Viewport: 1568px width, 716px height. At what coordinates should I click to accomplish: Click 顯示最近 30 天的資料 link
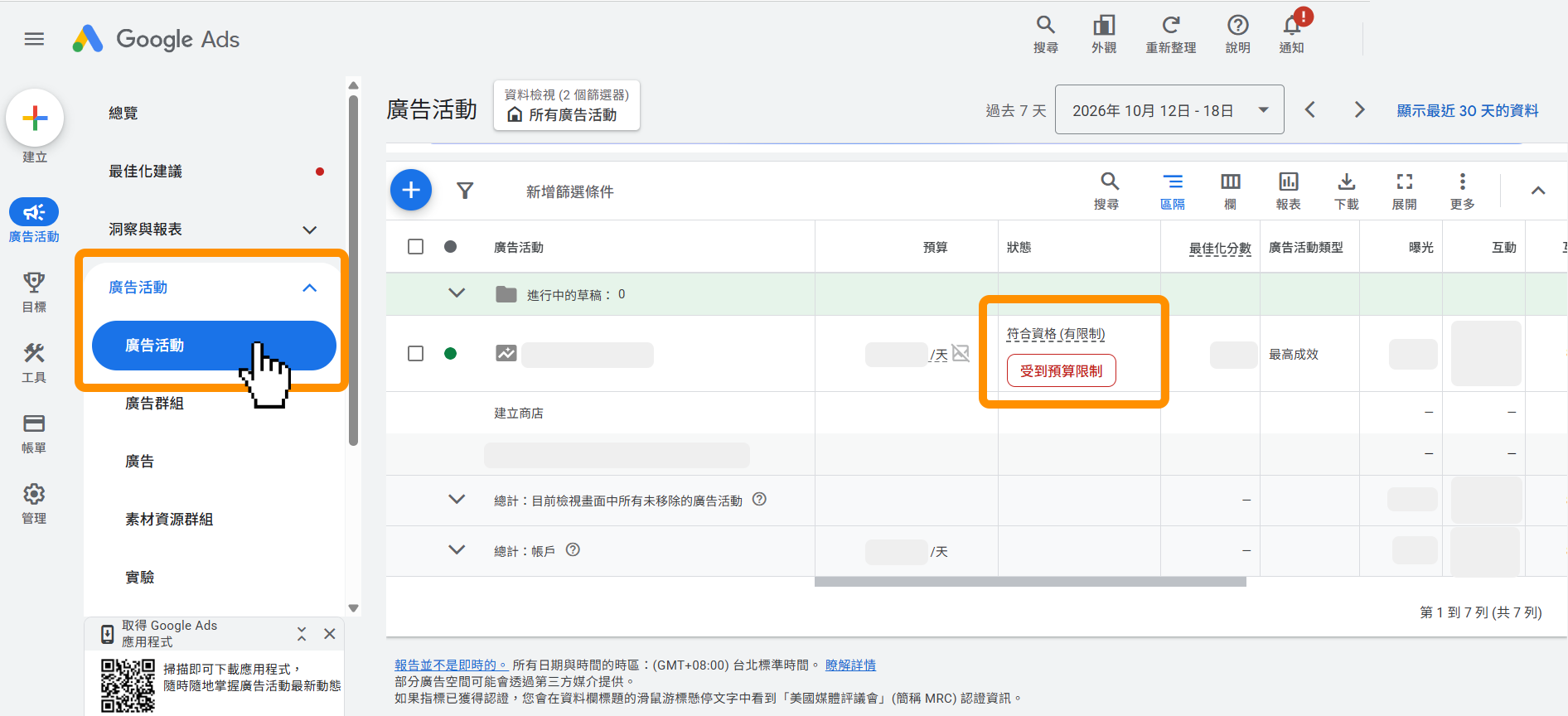coord(1467,110)
